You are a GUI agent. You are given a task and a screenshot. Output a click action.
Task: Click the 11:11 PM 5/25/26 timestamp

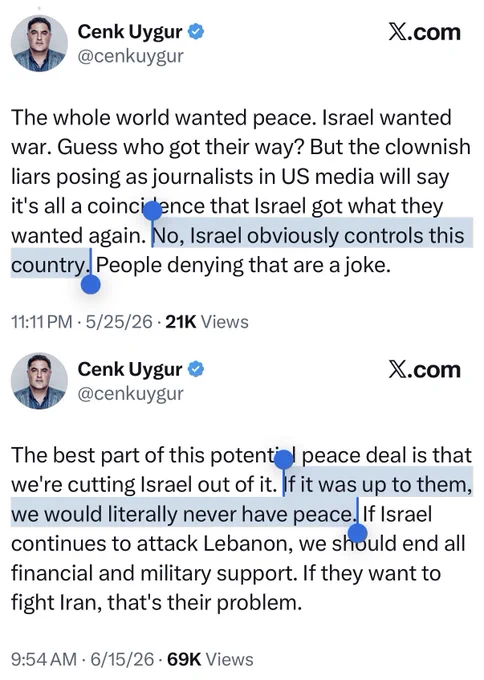point(82,322)
